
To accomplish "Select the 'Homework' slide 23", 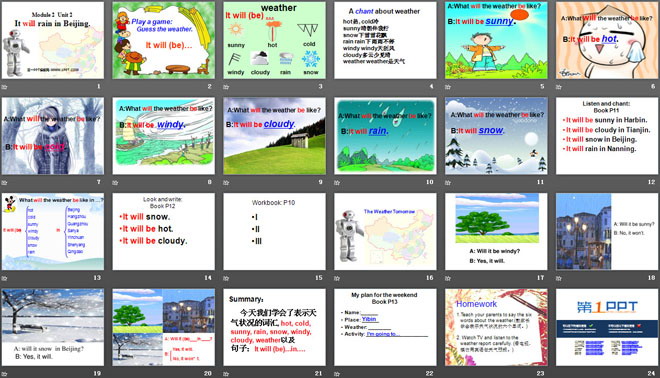I will (x=496, y=327).
